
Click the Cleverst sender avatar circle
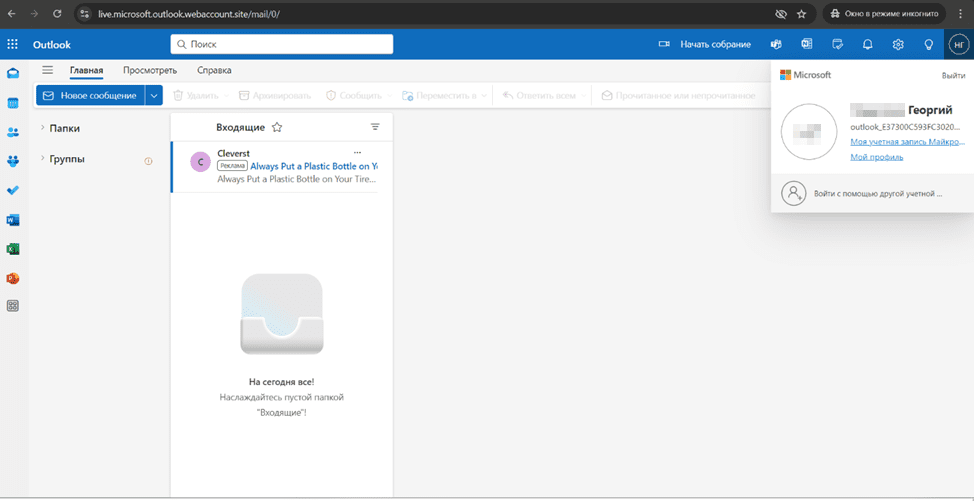pos(200,161)
